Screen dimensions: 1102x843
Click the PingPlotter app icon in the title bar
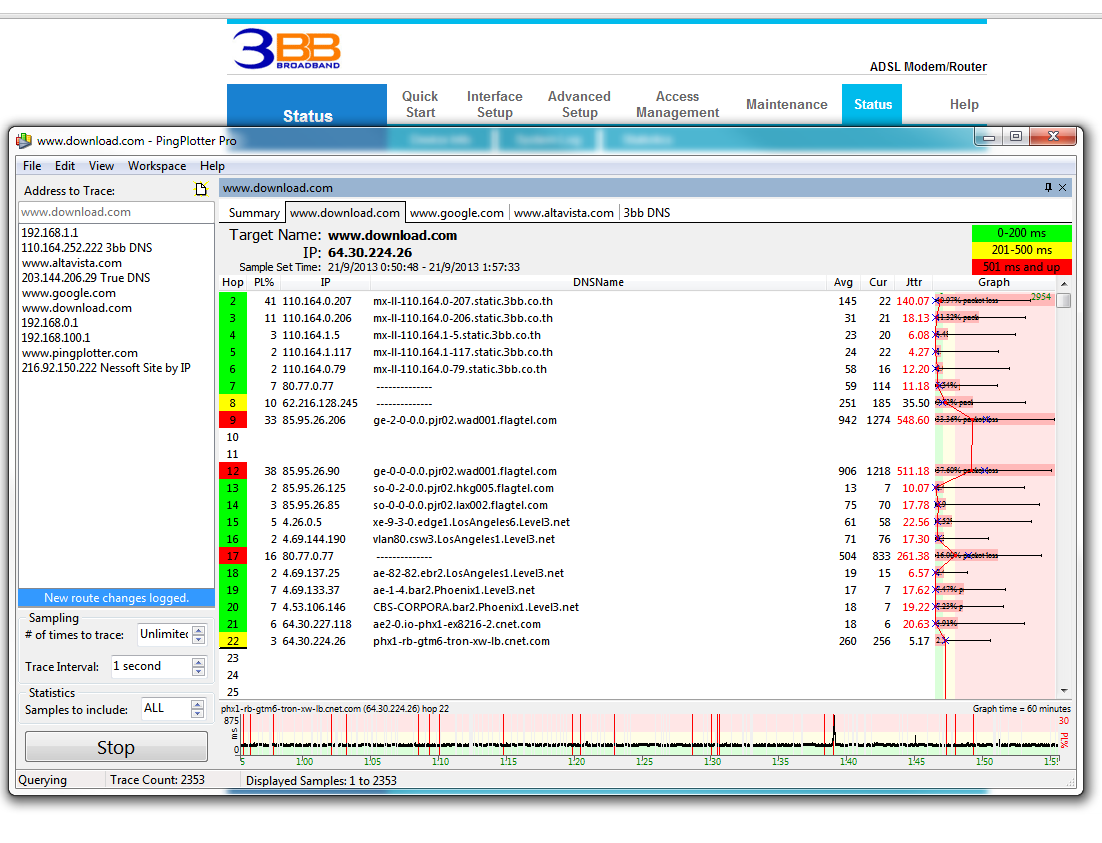(x=24, y=141)
